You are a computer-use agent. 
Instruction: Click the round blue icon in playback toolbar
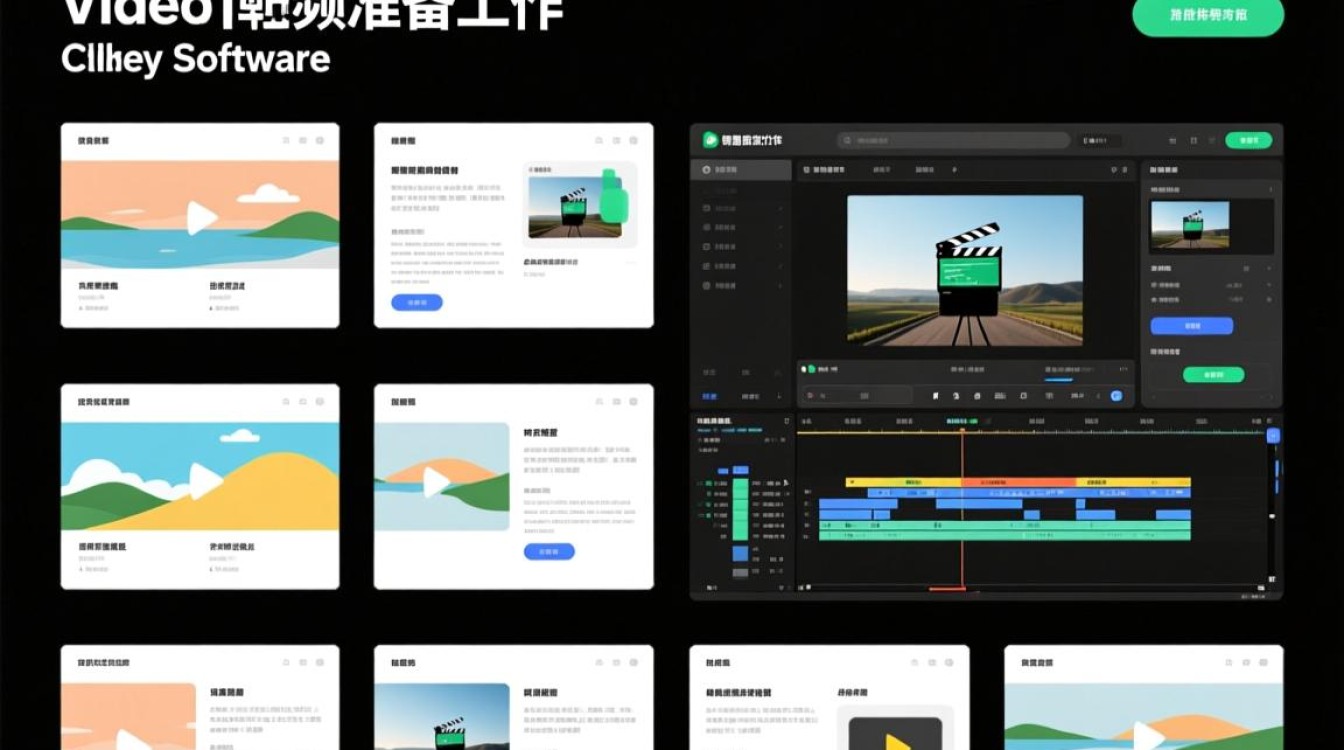(1116, 396)
